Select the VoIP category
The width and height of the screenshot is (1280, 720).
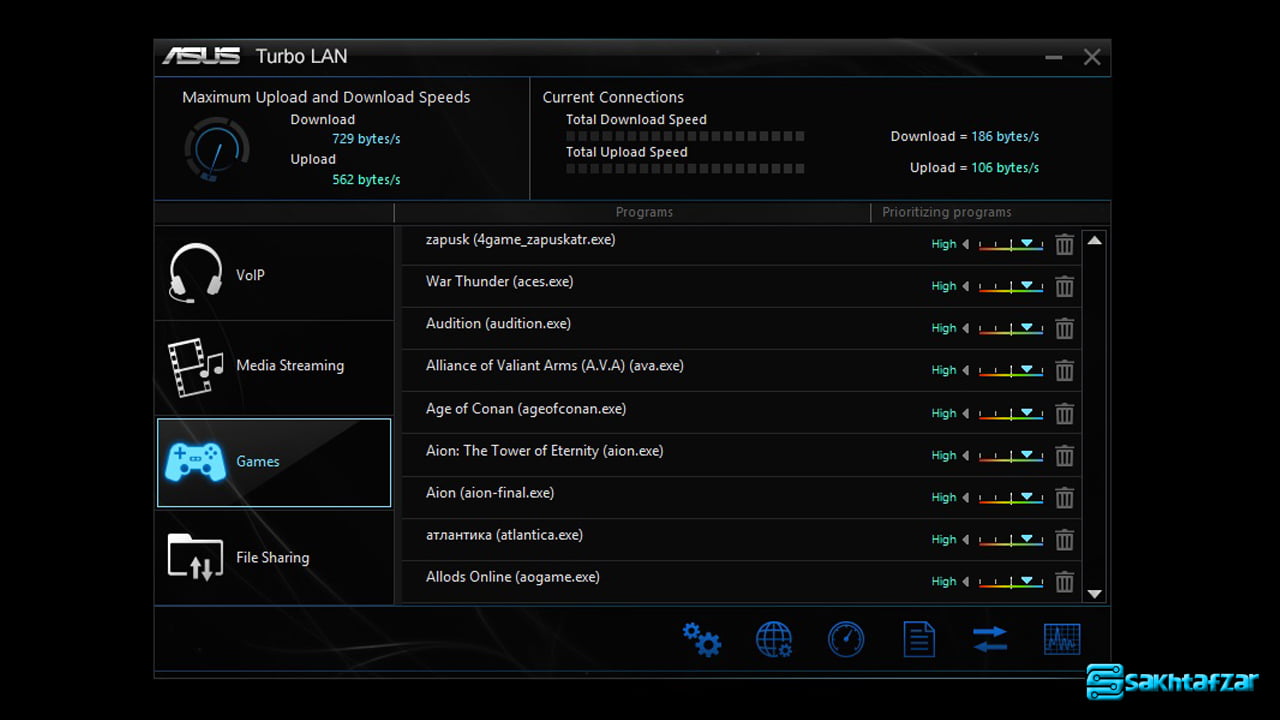click(274, 274)
